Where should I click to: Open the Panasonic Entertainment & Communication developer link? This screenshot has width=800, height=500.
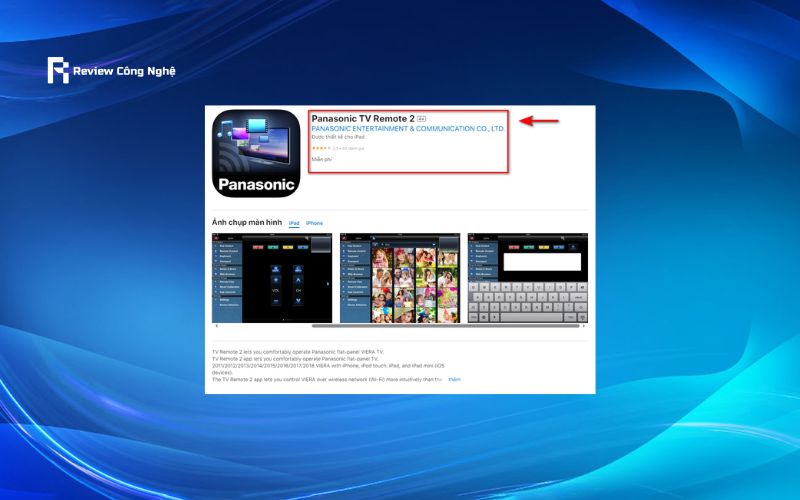(x=408, y=129)
